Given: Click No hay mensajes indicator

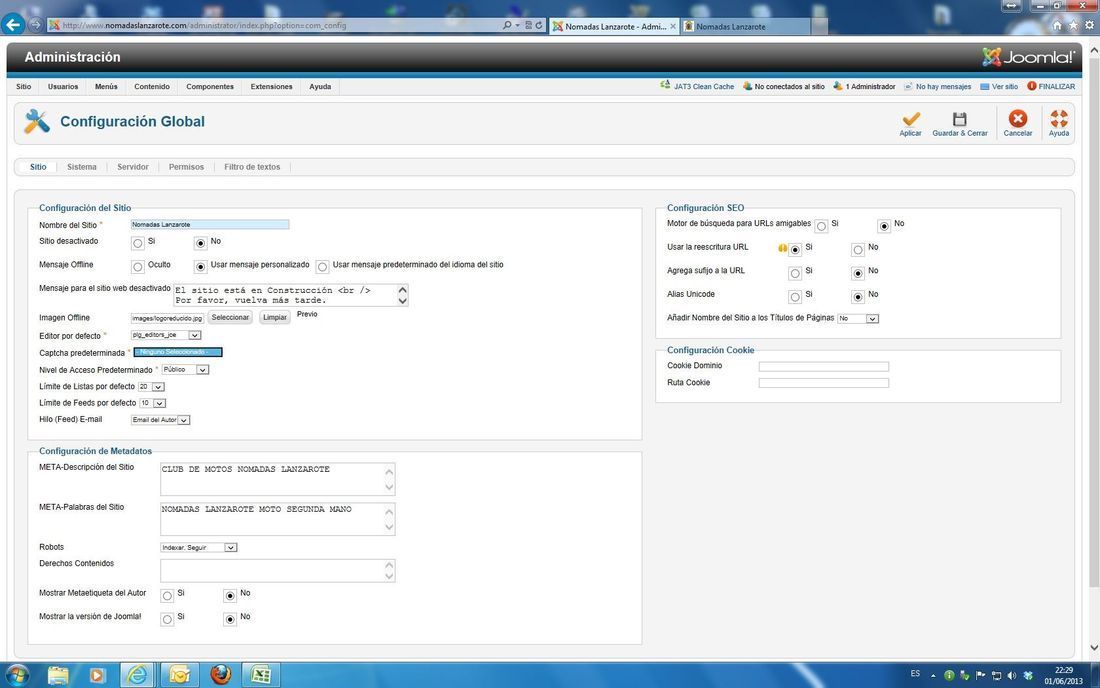Looking at the screenshot, I should [937, 87].
